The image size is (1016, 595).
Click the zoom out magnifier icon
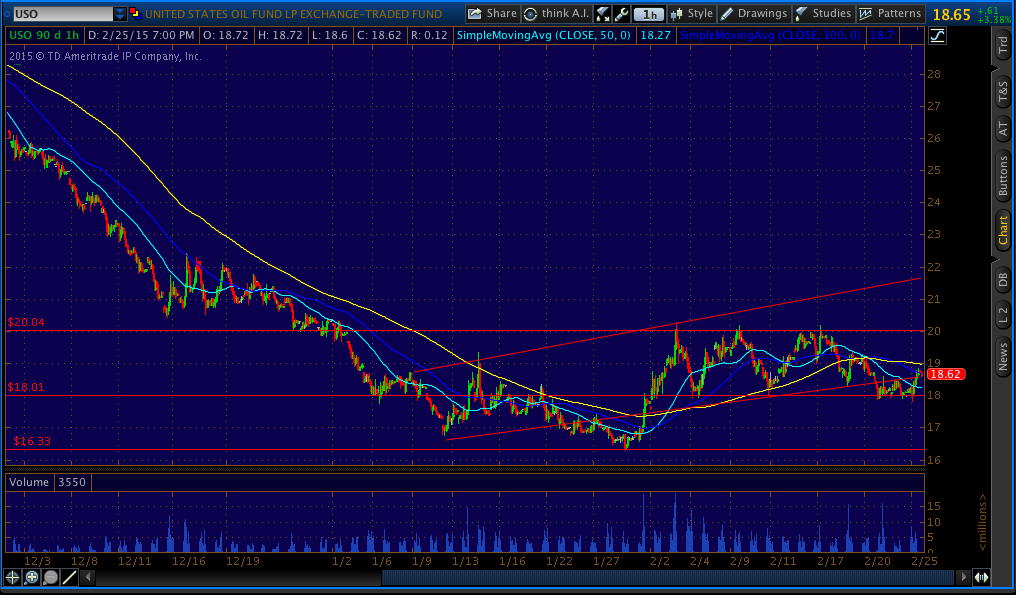(50, 577)
